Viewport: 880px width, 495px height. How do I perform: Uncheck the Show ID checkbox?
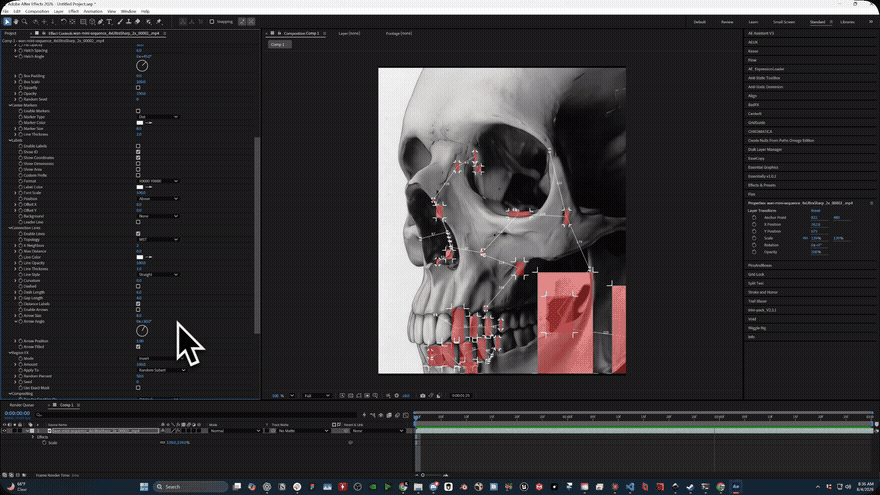pos(138,152)
